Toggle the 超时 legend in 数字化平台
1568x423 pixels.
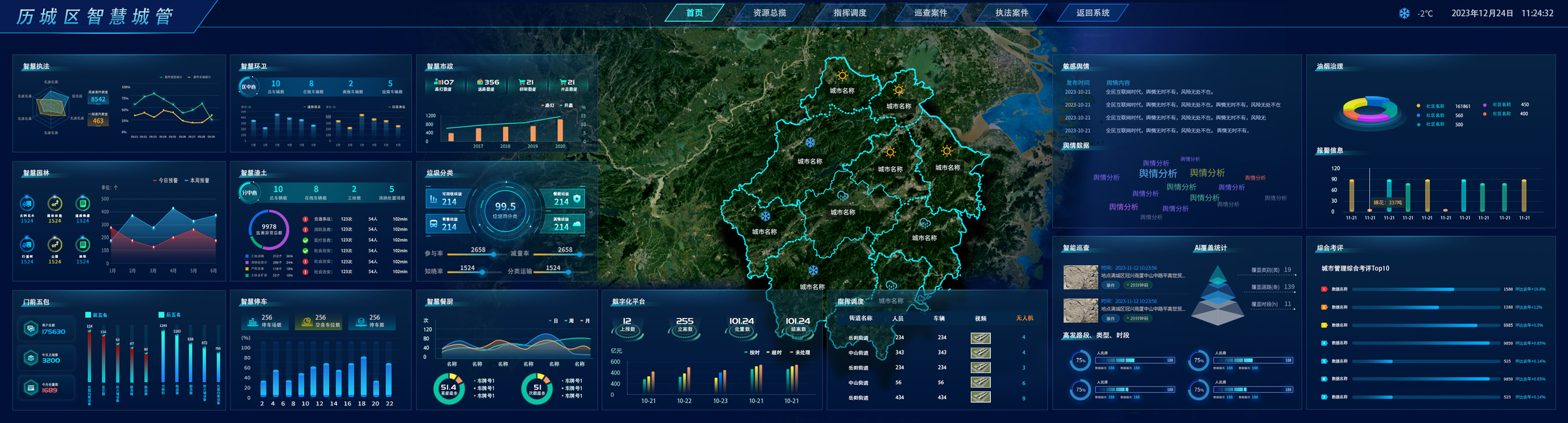pyautogui.click(x=774, y=352)
